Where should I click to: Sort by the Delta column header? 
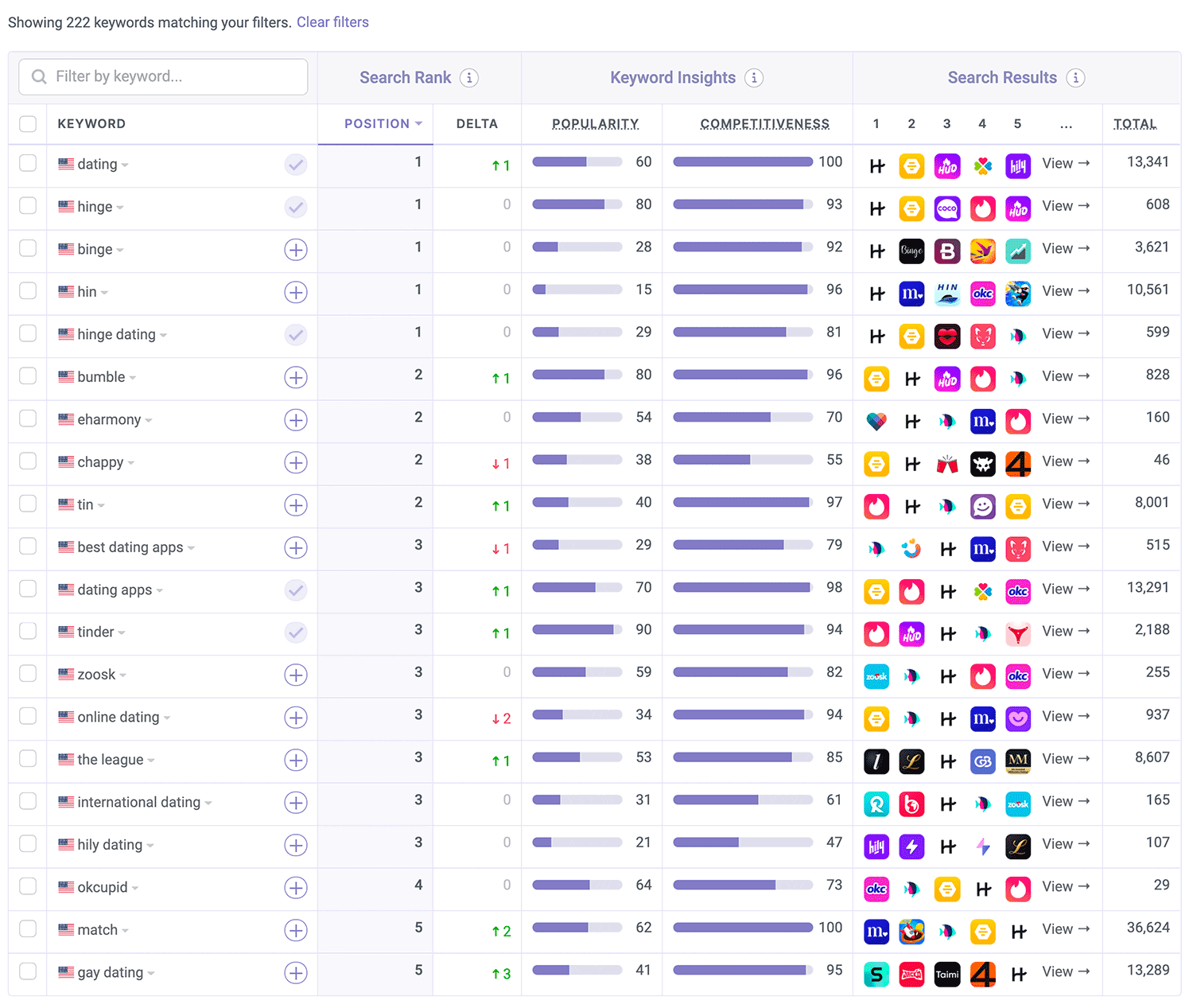pyautogui.click(x=477, y=124)
